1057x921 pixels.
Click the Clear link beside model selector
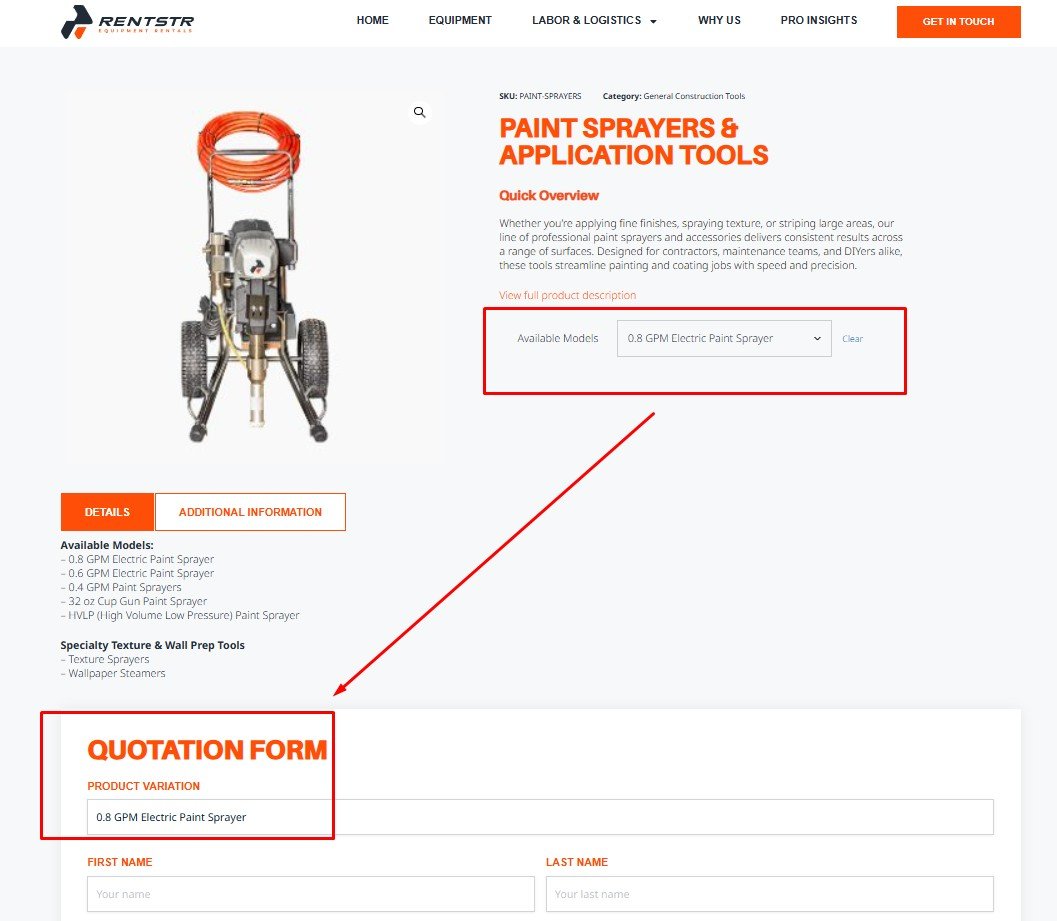[x=852, y=339]
